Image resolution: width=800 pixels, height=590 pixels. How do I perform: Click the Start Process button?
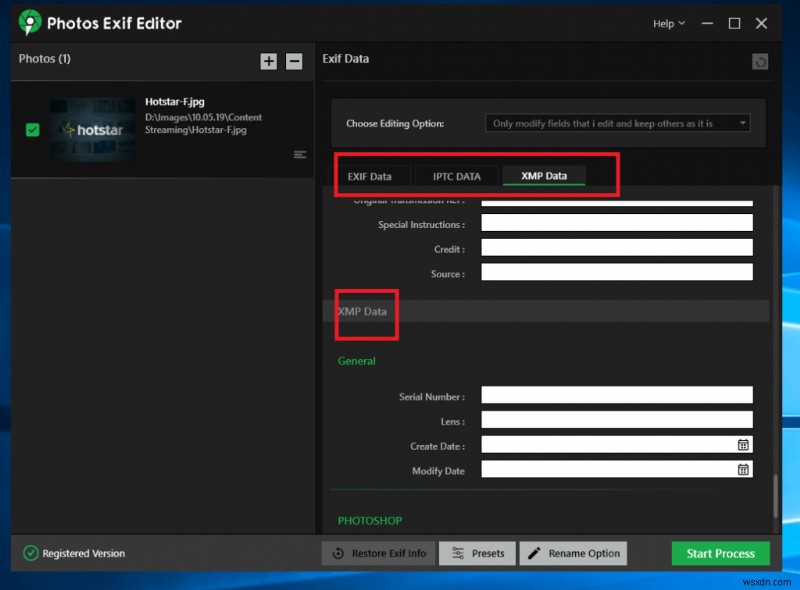click(720, 553)
